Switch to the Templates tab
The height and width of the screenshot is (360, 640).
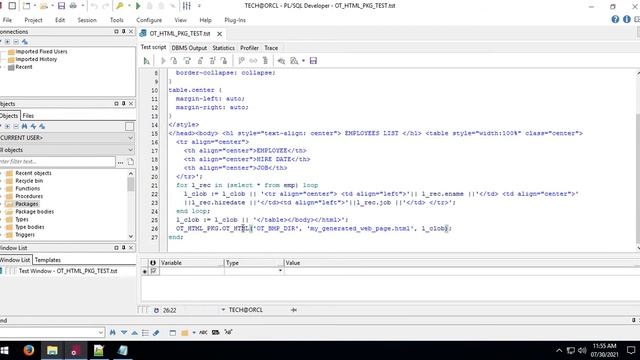[48, 260]
